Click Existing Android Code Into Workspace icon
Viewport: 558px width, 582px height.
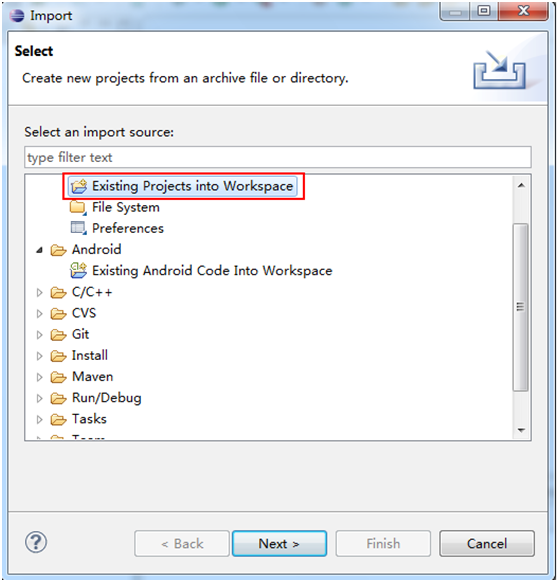[x=78, y=271]
